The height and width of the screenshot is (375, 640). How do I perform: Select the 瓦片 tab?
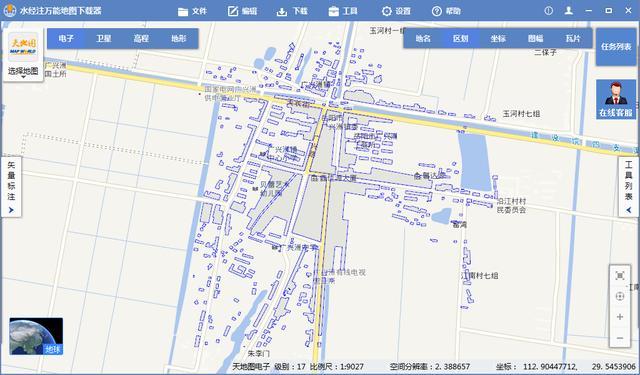pyautogui.click(x=573, y=38)
